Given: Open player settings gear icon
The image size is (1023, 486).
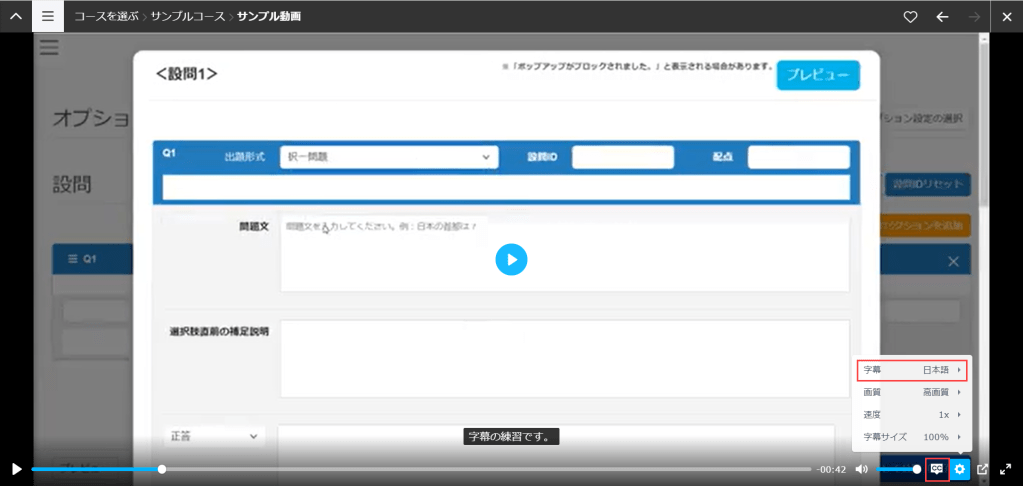Looking at the screenshot, I should click(960, 469).
